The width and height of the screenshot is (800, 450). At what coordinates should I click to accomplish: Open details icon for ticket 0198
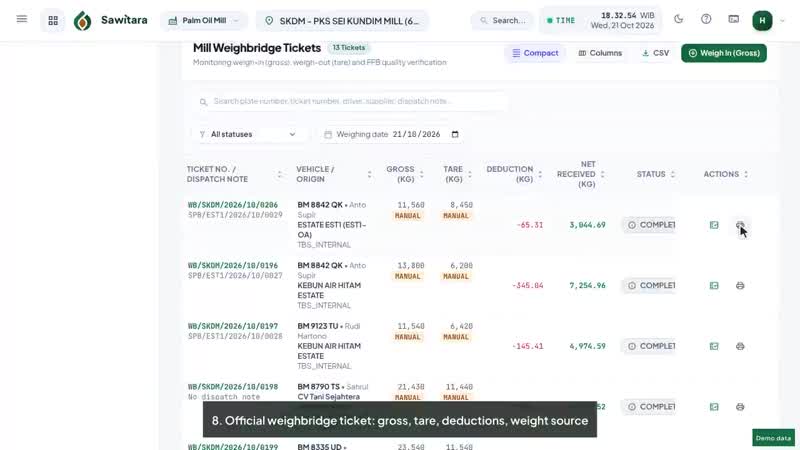click(714, 407)
